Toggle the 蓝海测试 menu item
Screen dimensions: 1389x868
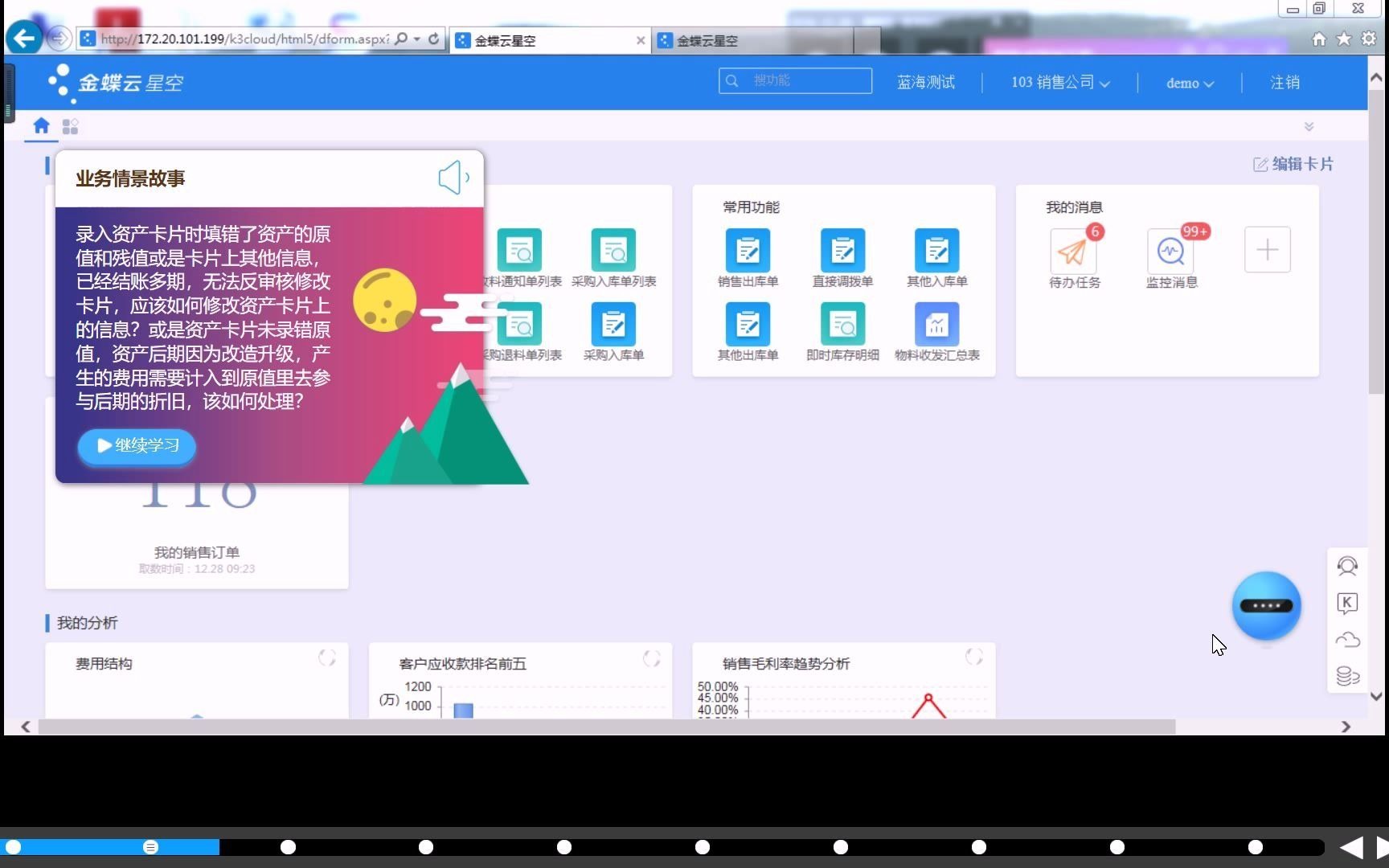[x=926, y=82]
